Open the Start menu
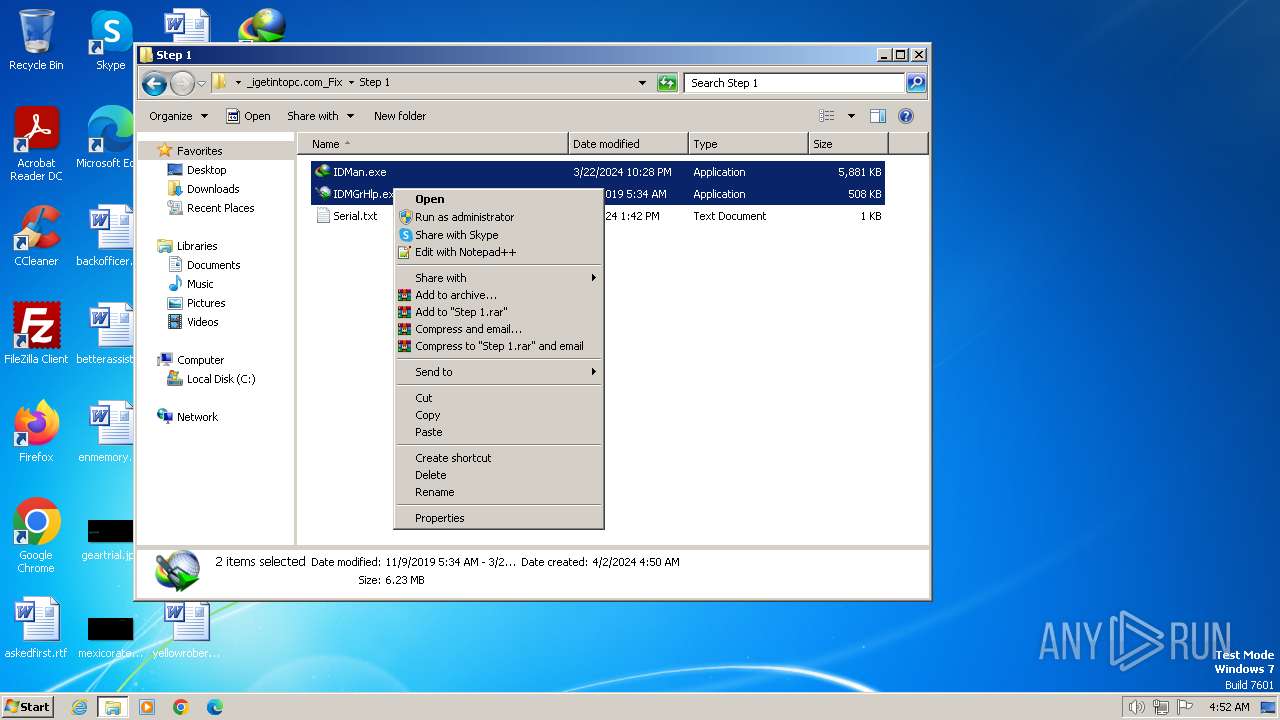1280x720 pixels. pyautogui.click(x=28, y=707)
